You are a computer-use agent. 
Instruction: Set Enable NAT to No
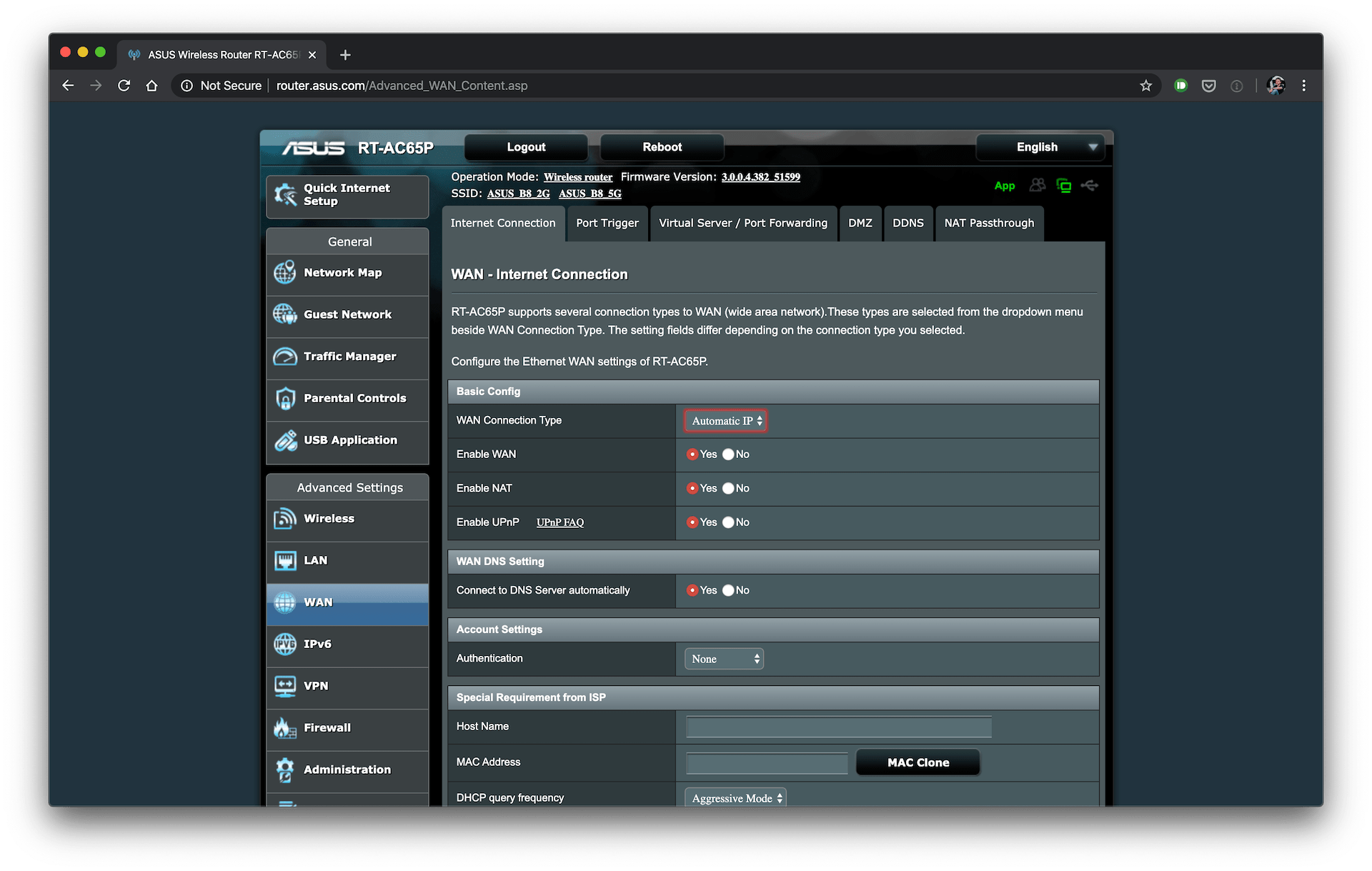click(728, 489)
